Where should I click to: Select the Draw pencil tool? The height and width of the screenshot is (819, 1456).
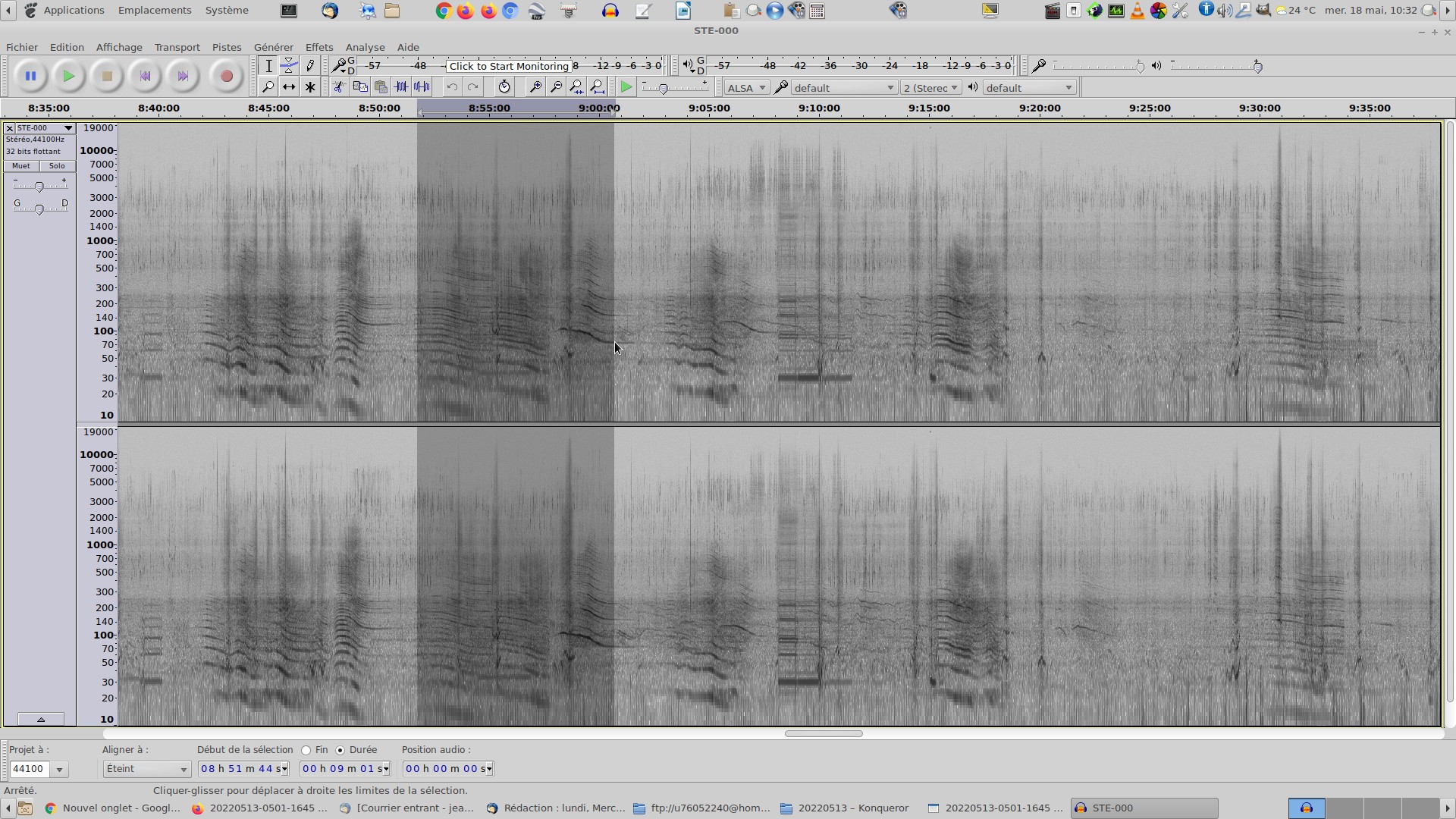click(x=309, y=66)
